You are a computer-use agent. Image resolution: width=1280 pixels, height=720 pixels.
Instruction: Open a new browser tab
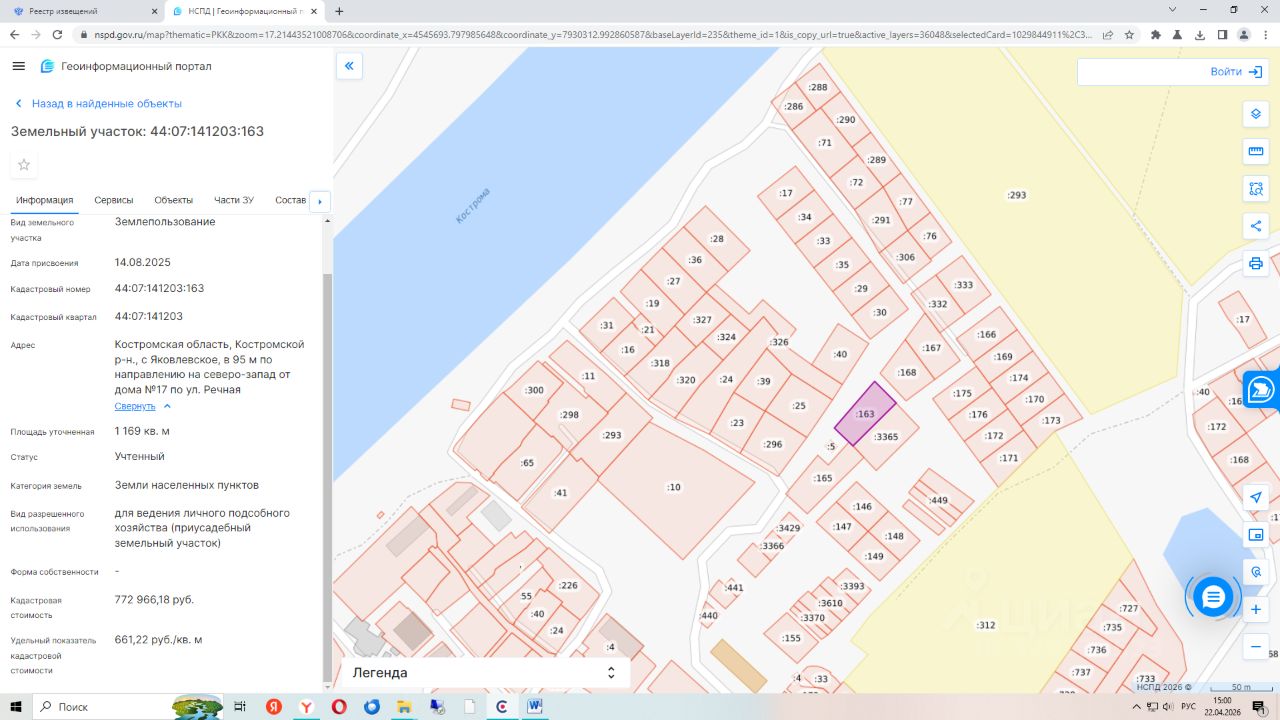(x=339, y=11)
